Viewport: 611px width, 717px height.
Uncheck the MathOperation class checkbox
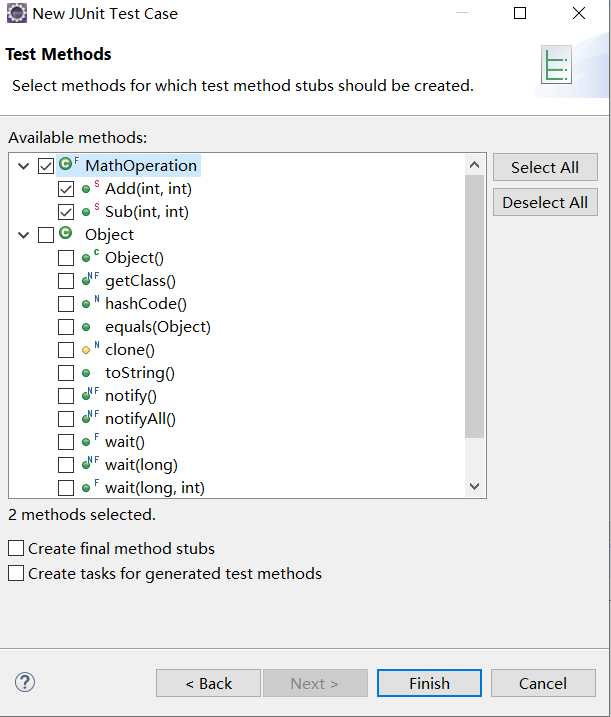click(46, 166)
